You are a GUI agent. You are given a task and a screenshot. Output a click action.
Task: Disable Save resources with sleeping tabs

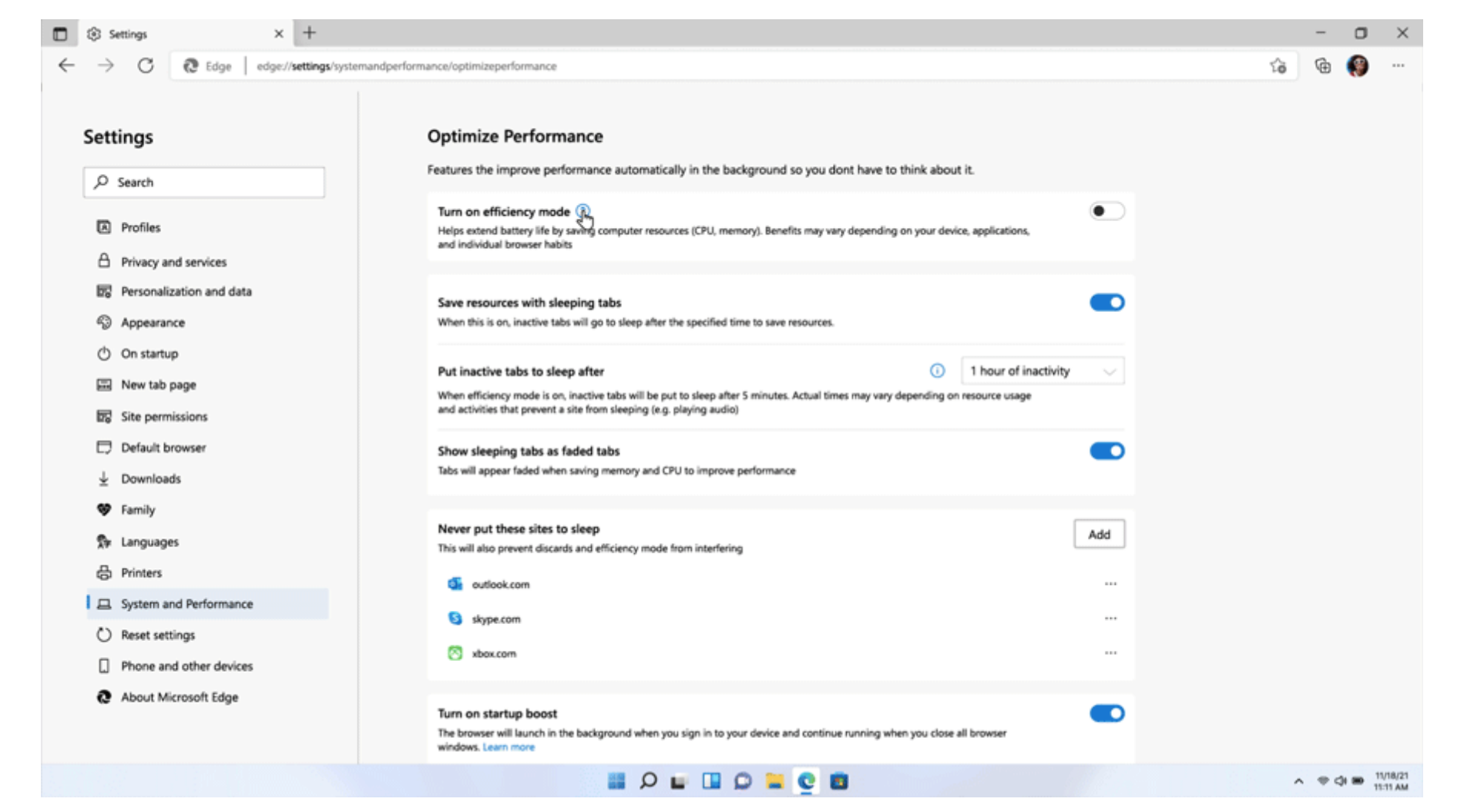coord(1106,303)
